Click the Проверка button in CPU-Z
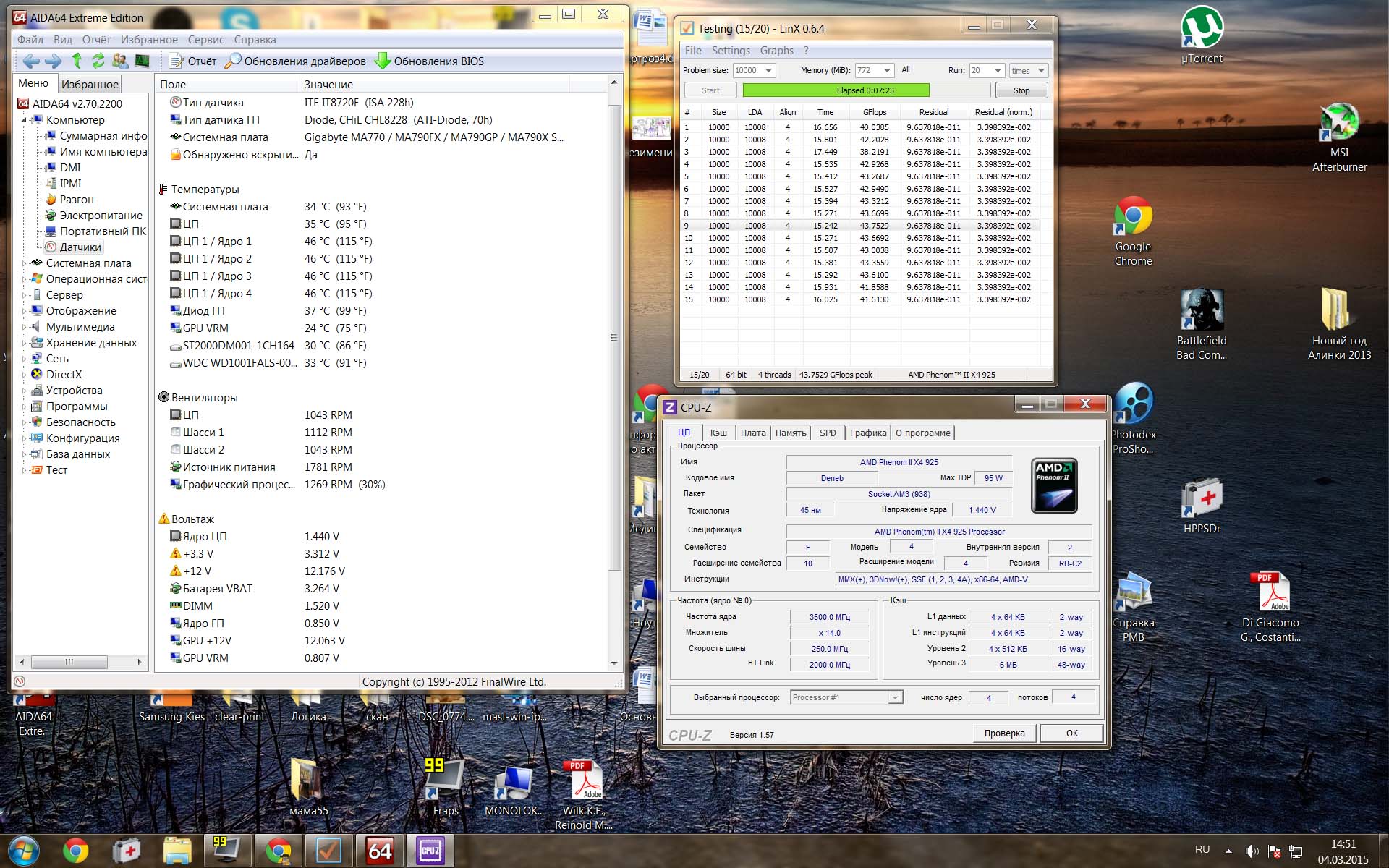Screen dimensions: 1389x868 click(1004, 733)
